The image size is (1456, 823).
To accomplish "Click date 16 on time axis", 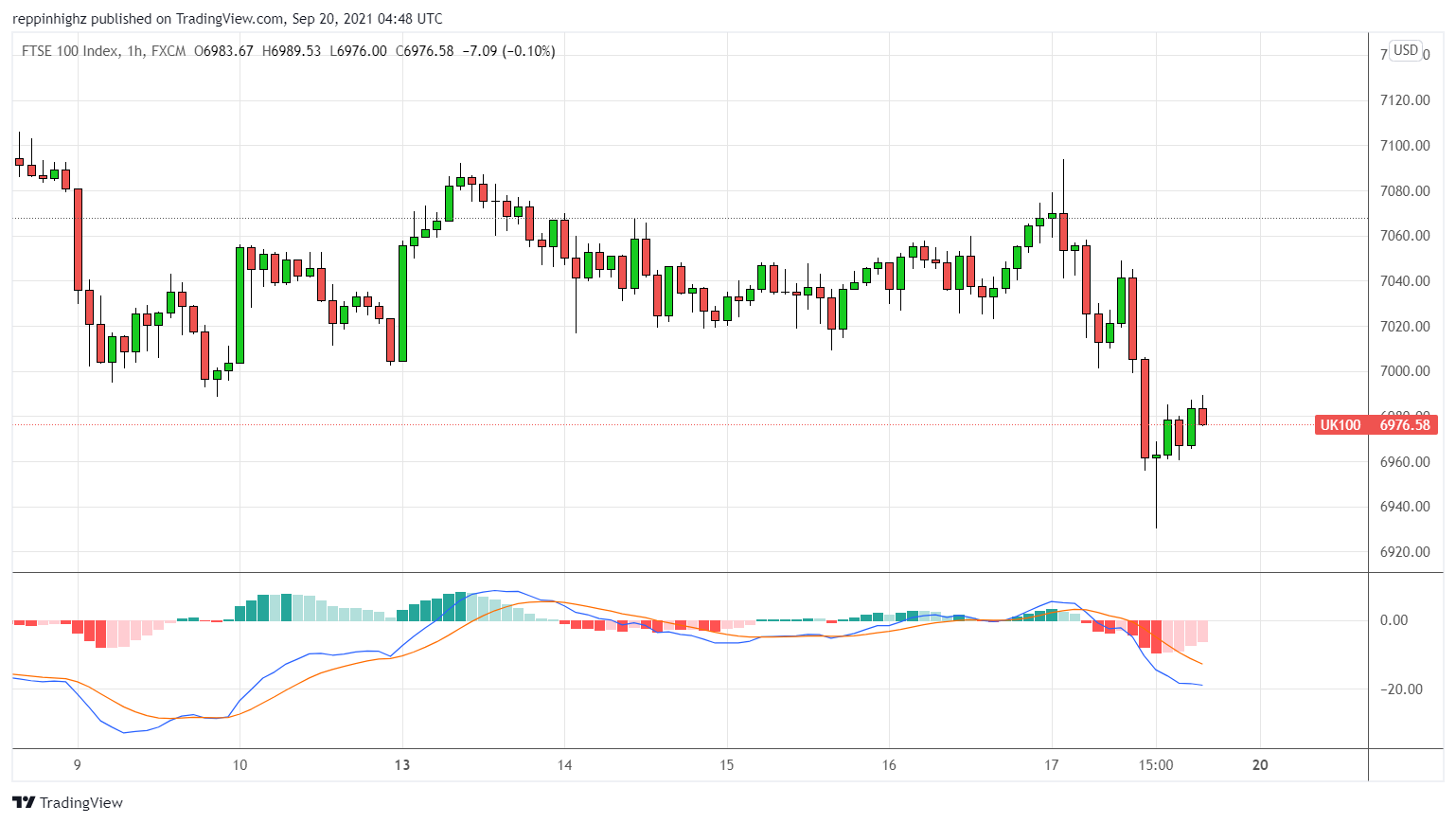I will 889,765.
